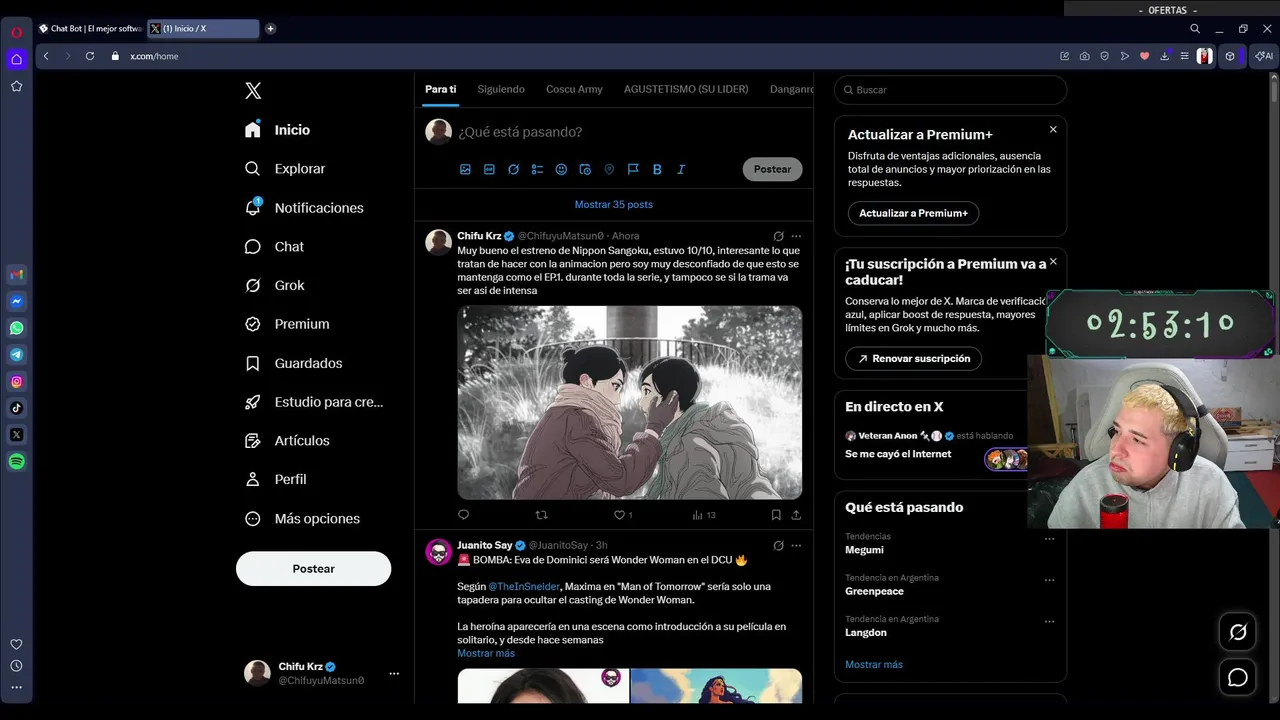
Task: Open account menu dots beside Chifu Krz profile
Action: pos(394,673)
